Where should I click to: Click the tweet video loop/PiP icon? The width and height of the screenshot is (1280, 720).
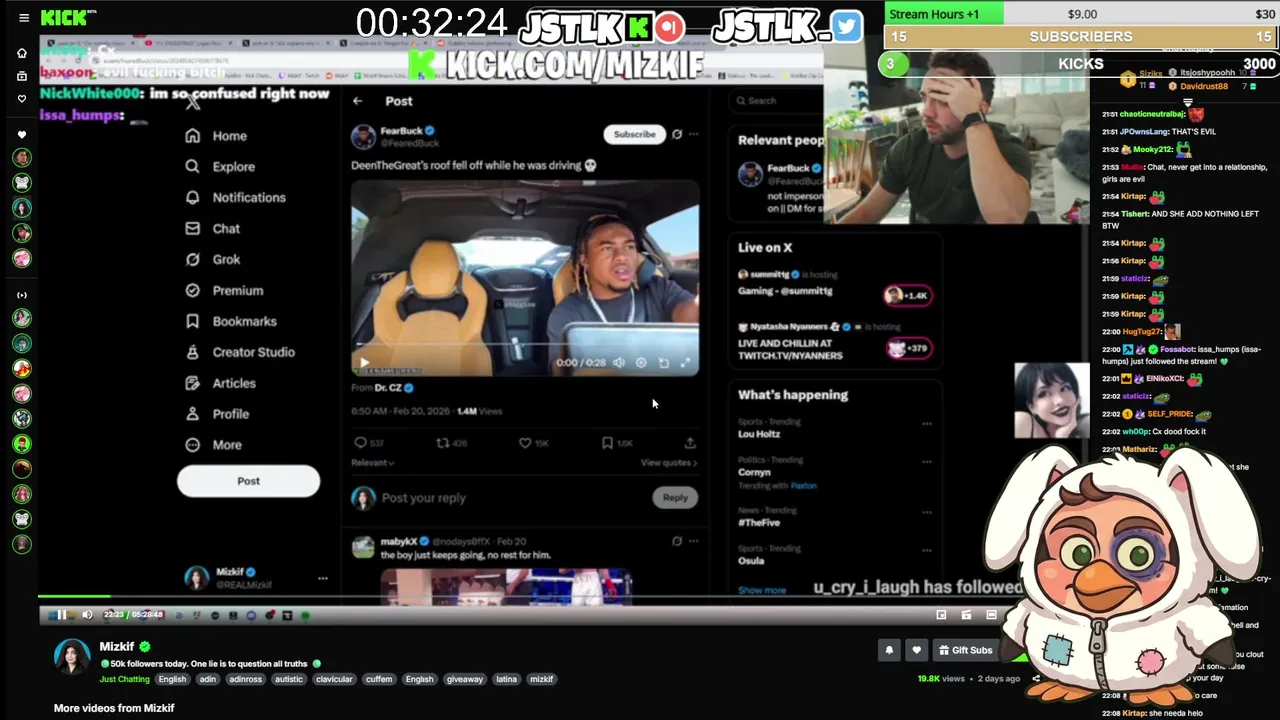[663, 363]
